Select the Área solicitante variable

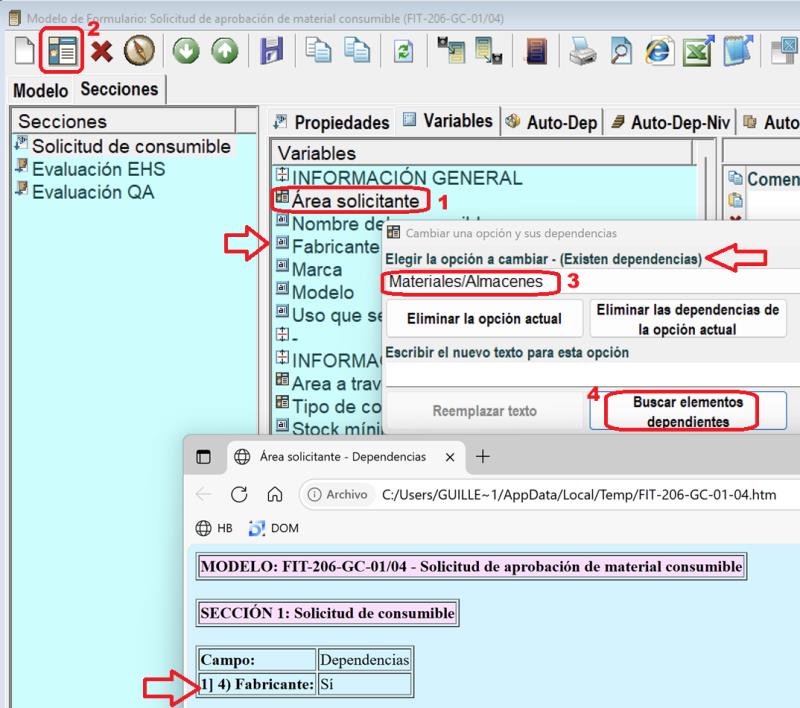354,200
